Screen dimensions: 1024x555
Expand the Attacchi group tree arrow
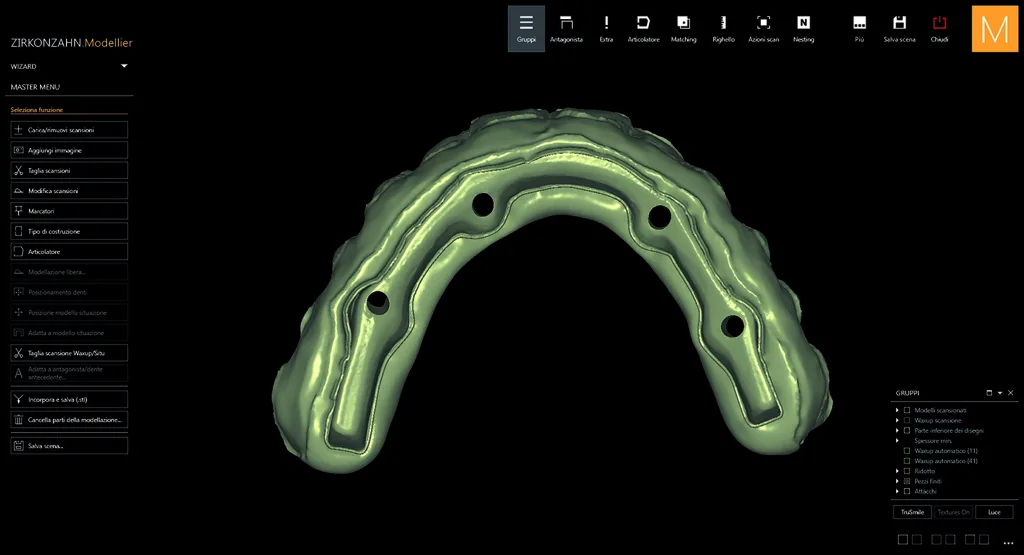pos(897,491)
